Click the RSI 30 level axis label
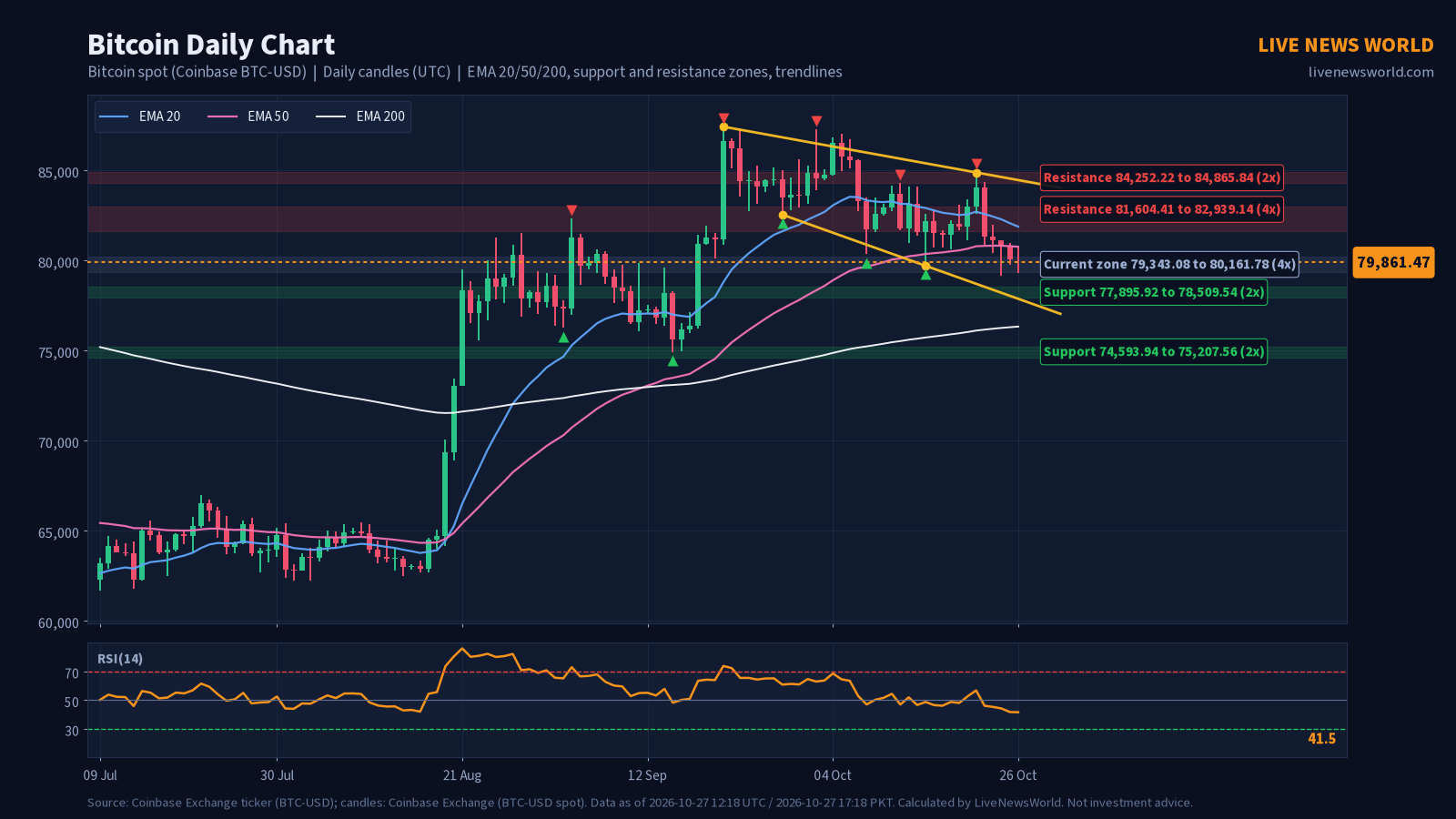 (x=72, y=731)
